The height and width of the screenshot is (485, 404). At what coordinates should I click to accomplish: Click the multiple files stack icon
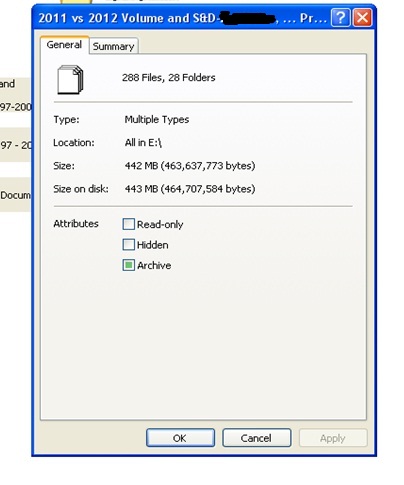(x=70, y=80)
